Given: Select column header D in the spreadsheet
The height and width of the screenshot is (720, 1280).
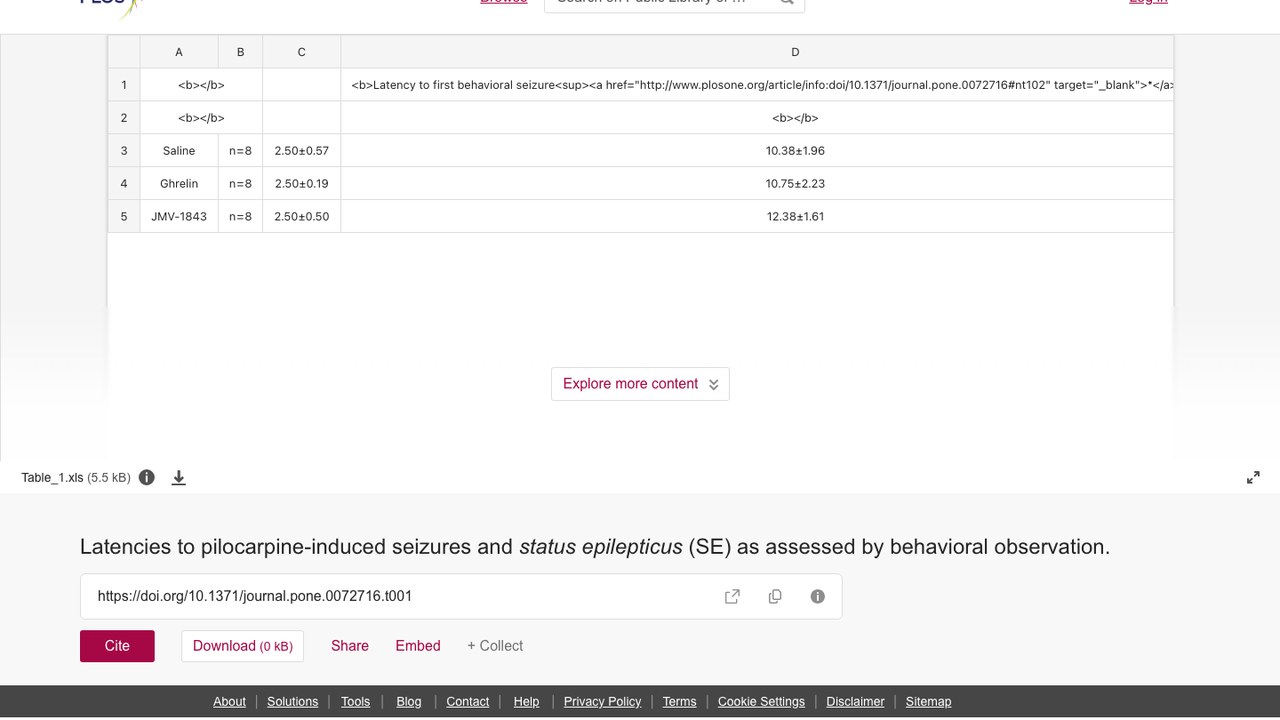Looking at the screenshot, I should [757, 52].
